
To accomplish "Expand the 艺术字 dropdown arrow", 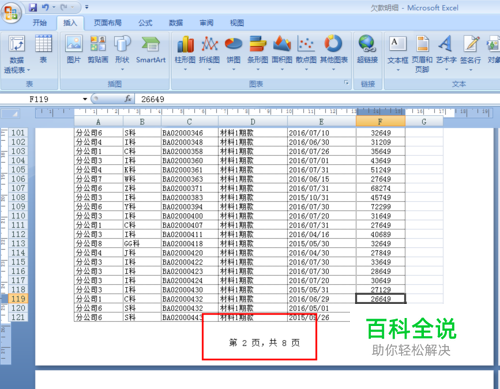I will 446,70.
